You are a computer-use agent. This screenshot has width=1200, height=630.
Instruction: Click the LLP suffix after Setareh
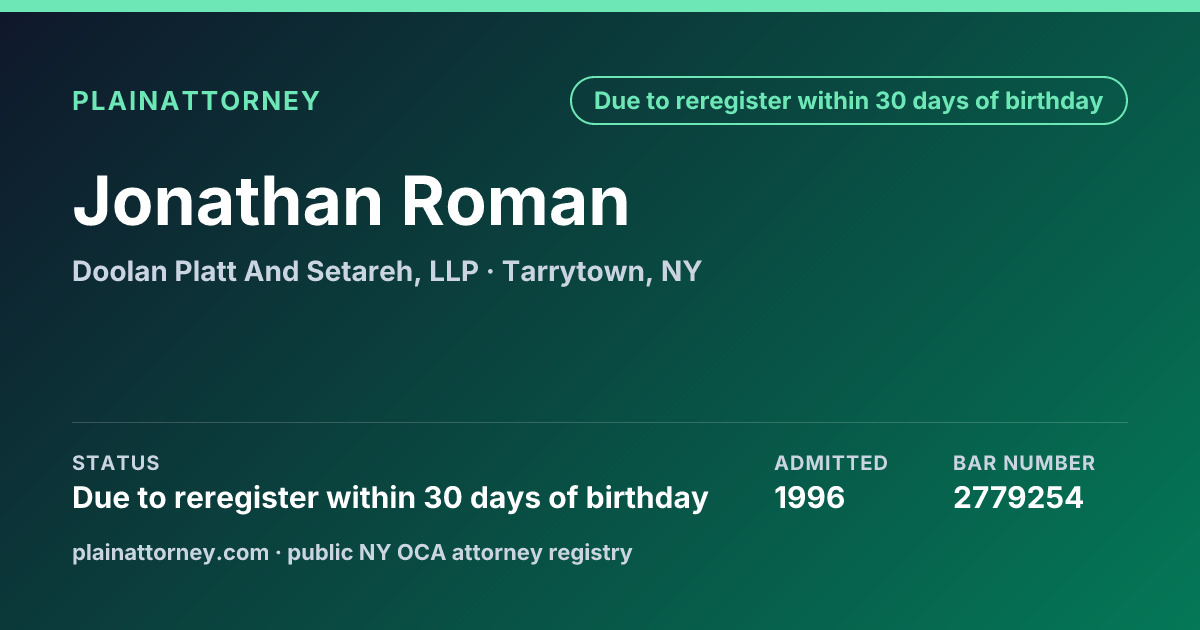point(453,272)
